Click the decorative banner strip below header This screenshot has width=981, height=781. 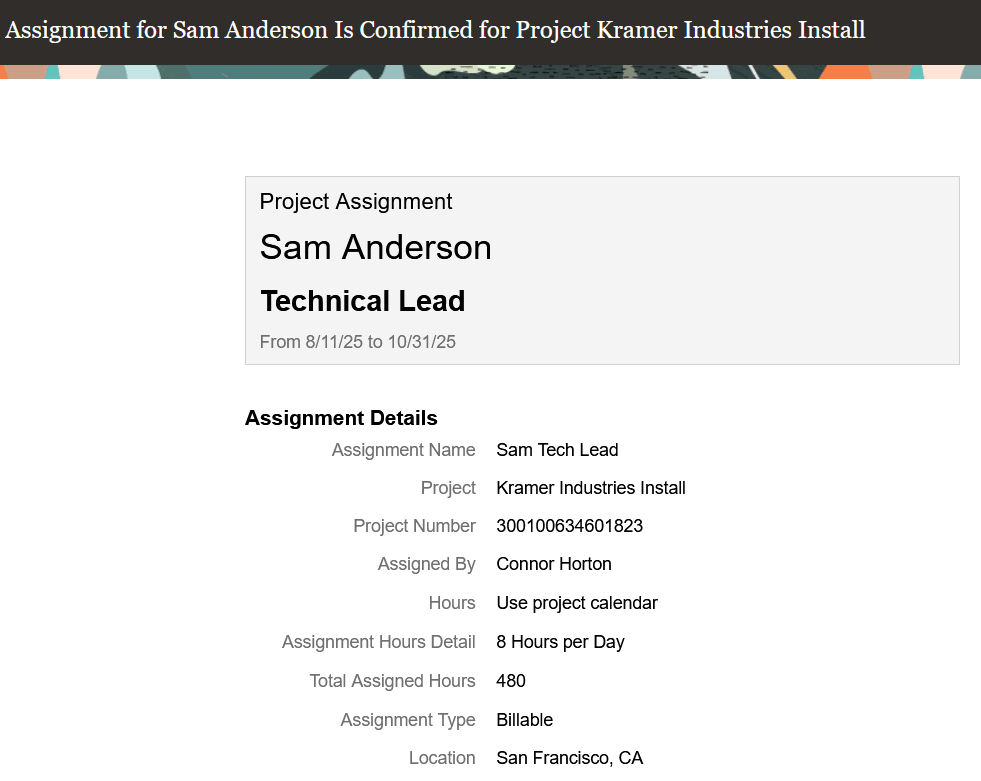pos(490,72)
